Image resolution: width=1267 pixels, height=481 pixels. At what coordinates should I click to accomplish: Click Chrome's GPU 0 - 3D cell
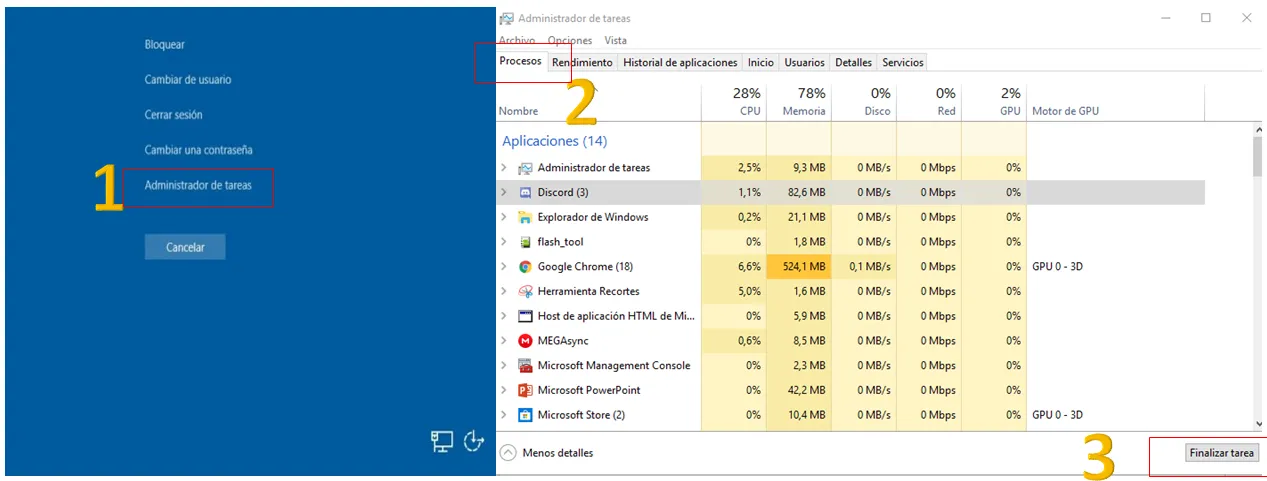pos(1058,267)
